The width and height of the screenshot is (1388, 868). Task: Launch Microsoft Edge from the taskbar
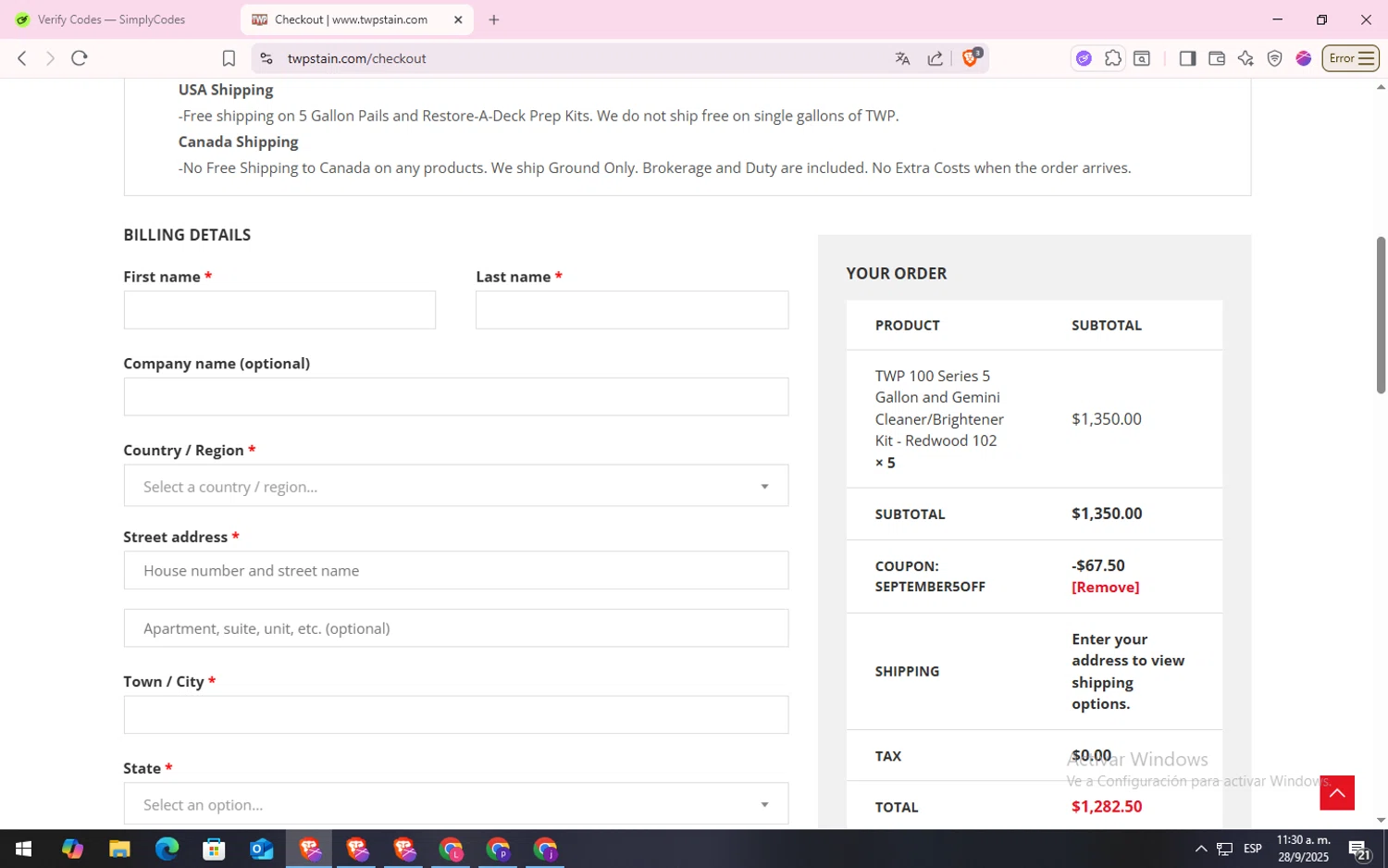click(167, 849)
